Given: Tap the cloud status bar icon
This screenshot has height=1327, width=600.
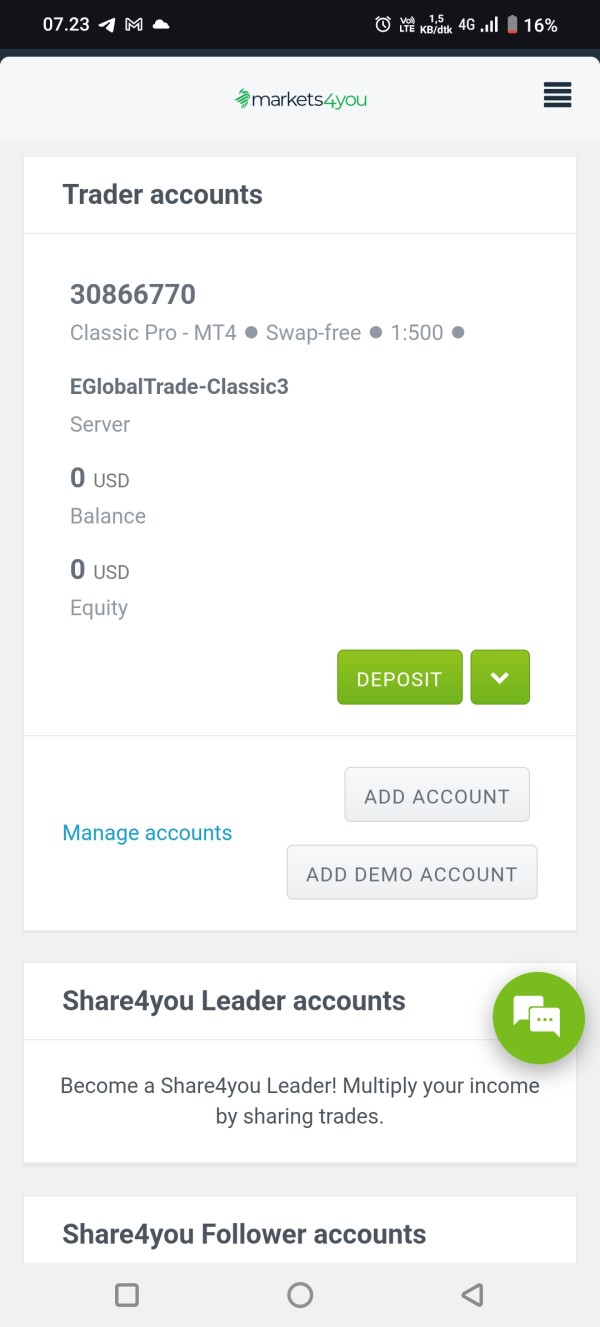Looking at the screenshot, I should pyautogui.click(x=160, y=25).
